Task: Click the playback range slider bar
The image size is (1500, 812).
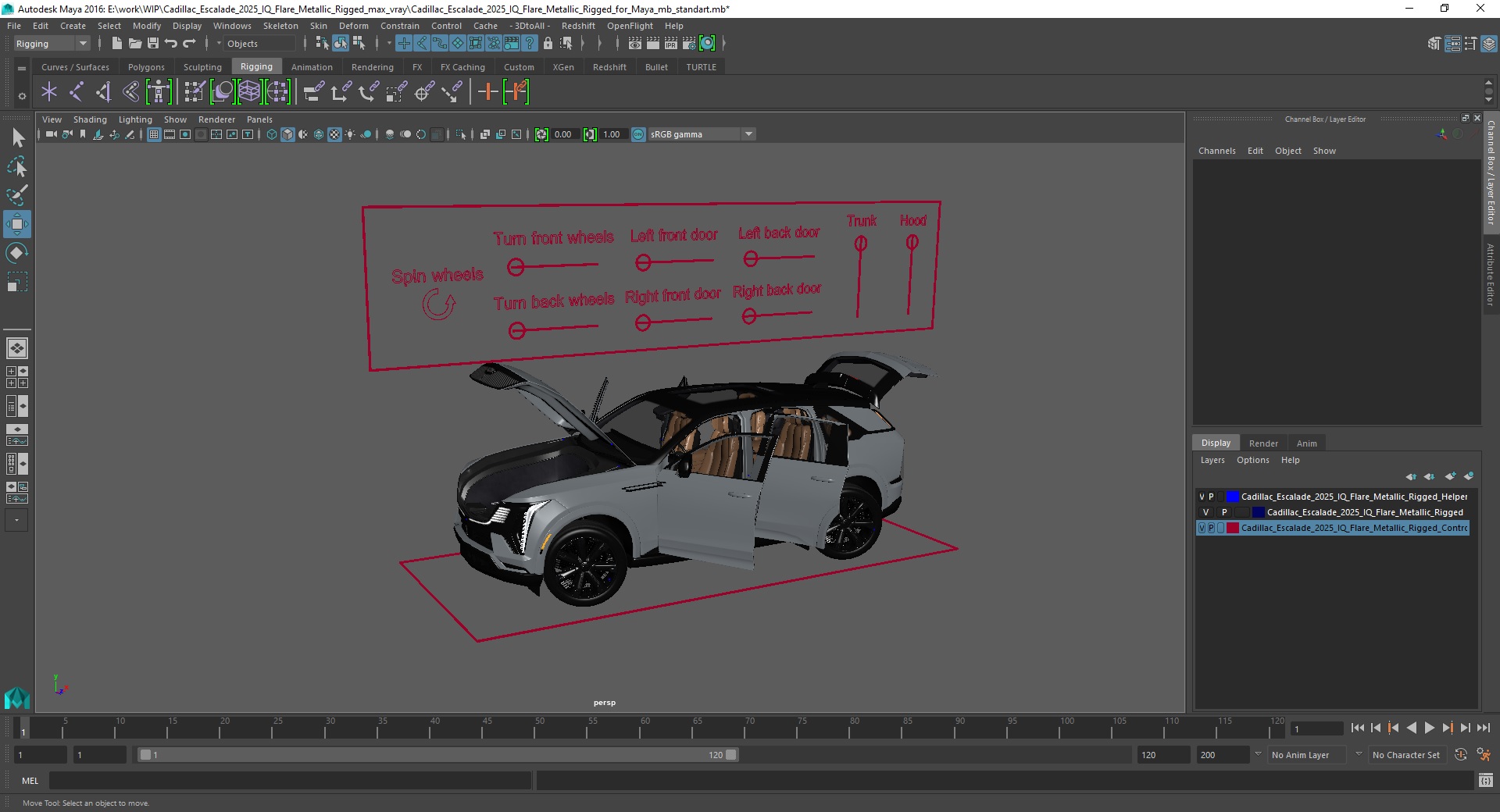Action: pyautogui.click(x=437, y=755)
